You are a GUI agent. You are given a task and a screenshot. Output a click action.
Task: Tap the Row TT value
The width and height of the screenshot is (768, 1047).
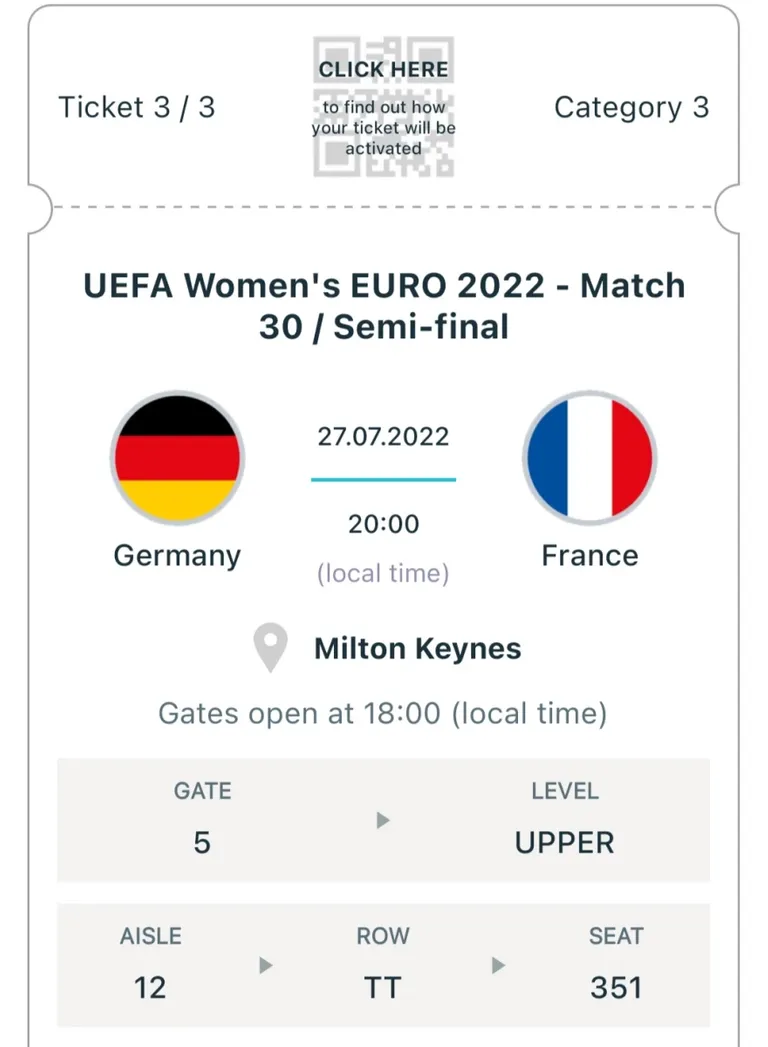click(383, 988)
